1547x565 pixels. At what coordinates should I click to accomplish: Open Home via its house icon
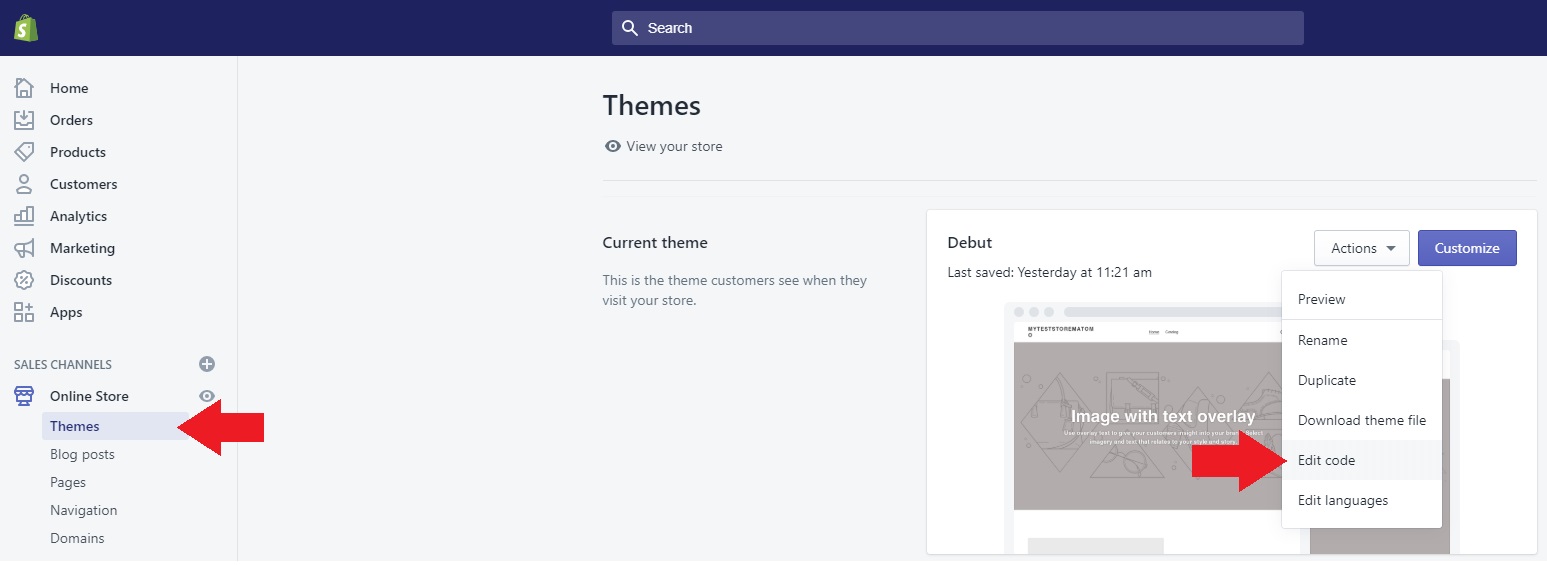pos(24,88)
